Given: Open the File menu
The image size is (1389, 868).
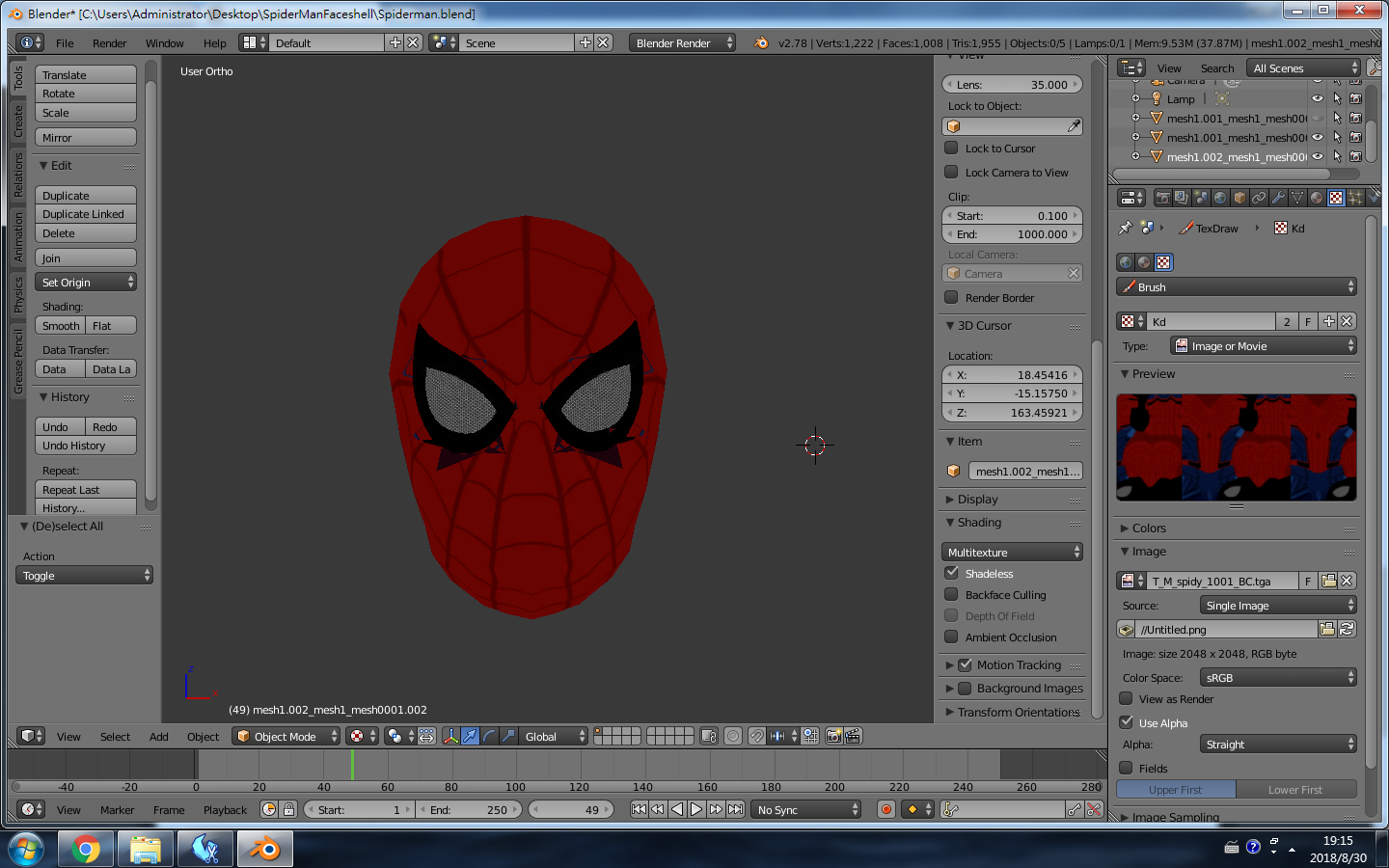Looking at the screenshot, I should click(65, 42).
